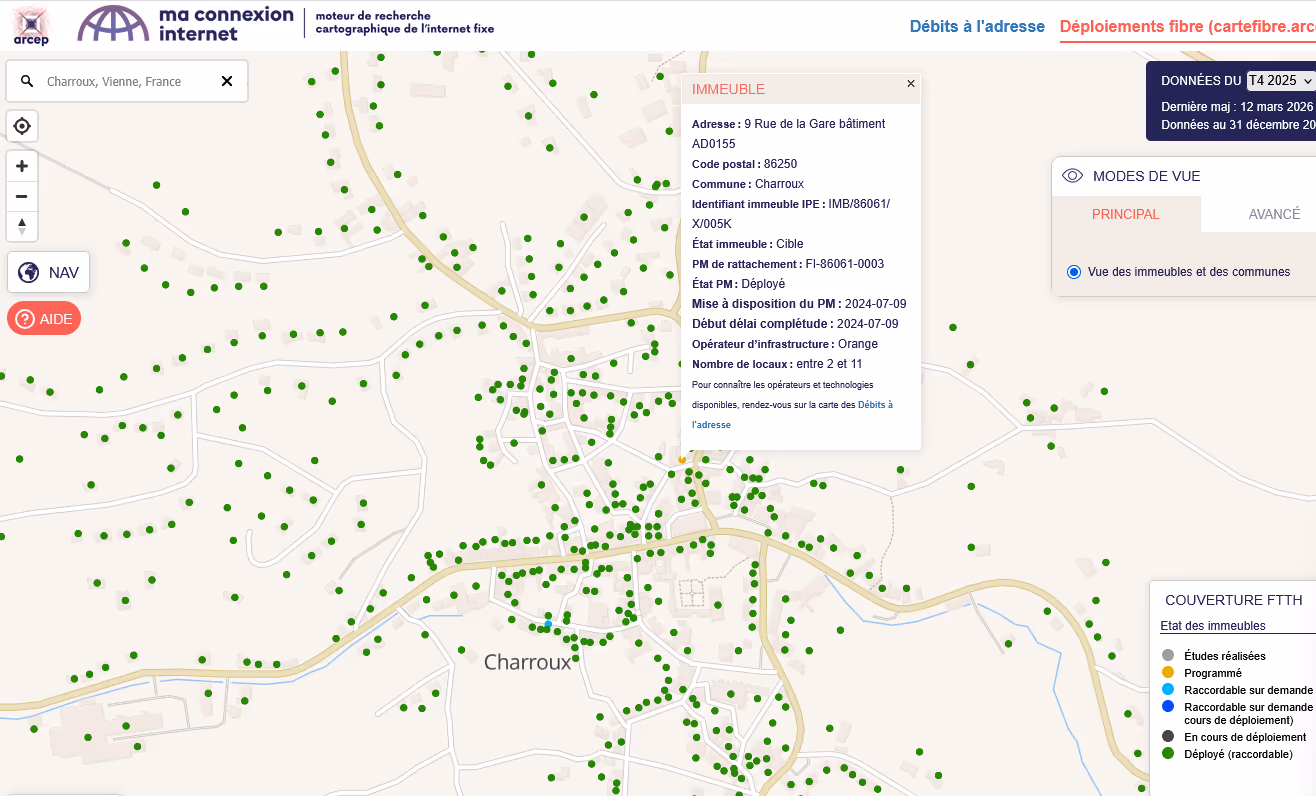Viewport: 1316px width, 796px height.
Task: Open the Débits à l'adresse page
Action: pyautogui.click(x=976, y=27)
